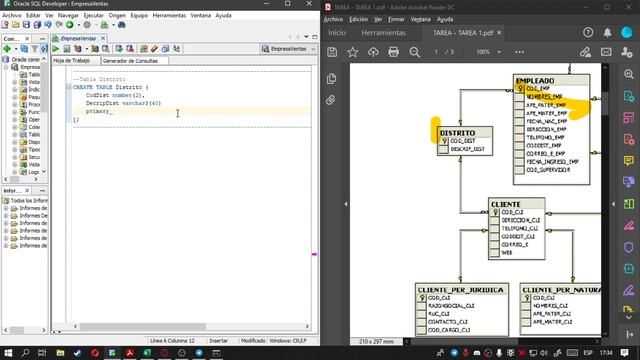Open File Explorer from taskbar
Image resolution: width=640 pixels, height=360 pixels.
[x=60, y=353]
